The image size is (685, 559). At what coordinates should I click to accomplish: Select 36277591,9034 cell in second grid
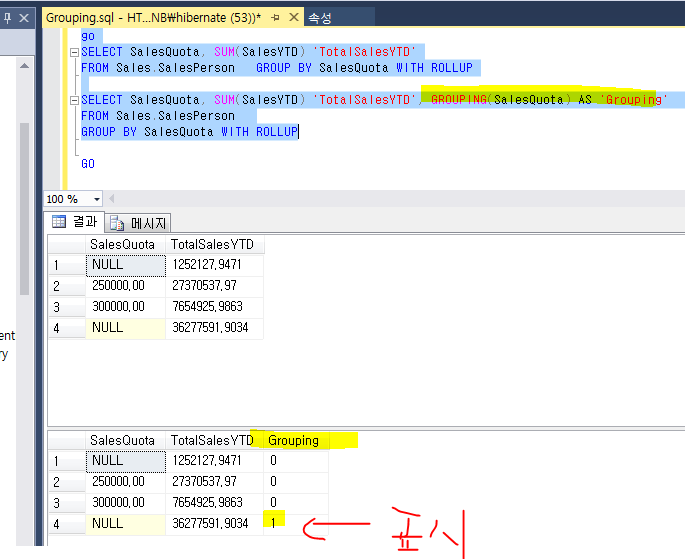(214, 524)
